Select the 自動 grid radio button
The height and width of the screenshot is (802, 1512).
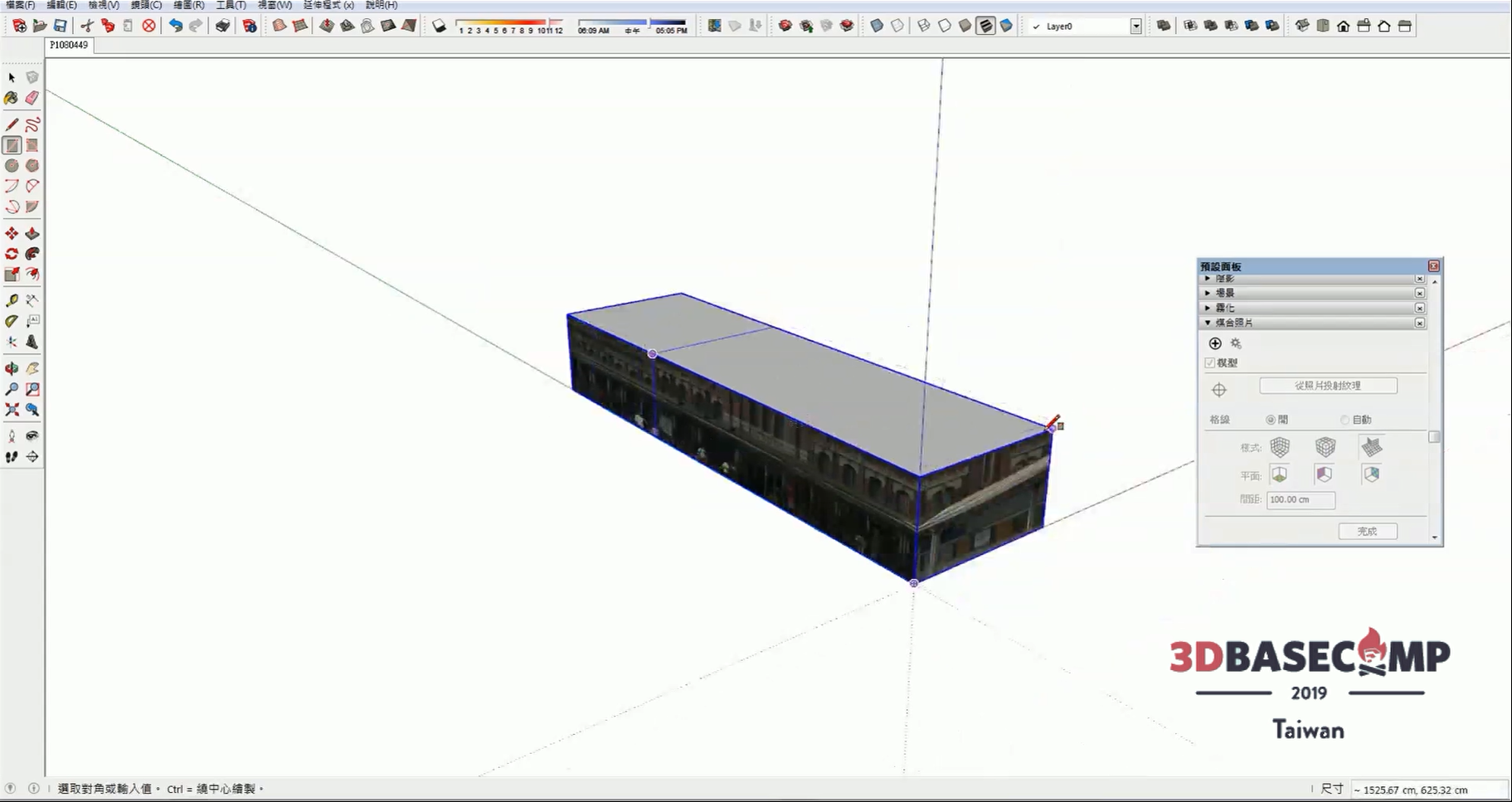[1345, 420]
